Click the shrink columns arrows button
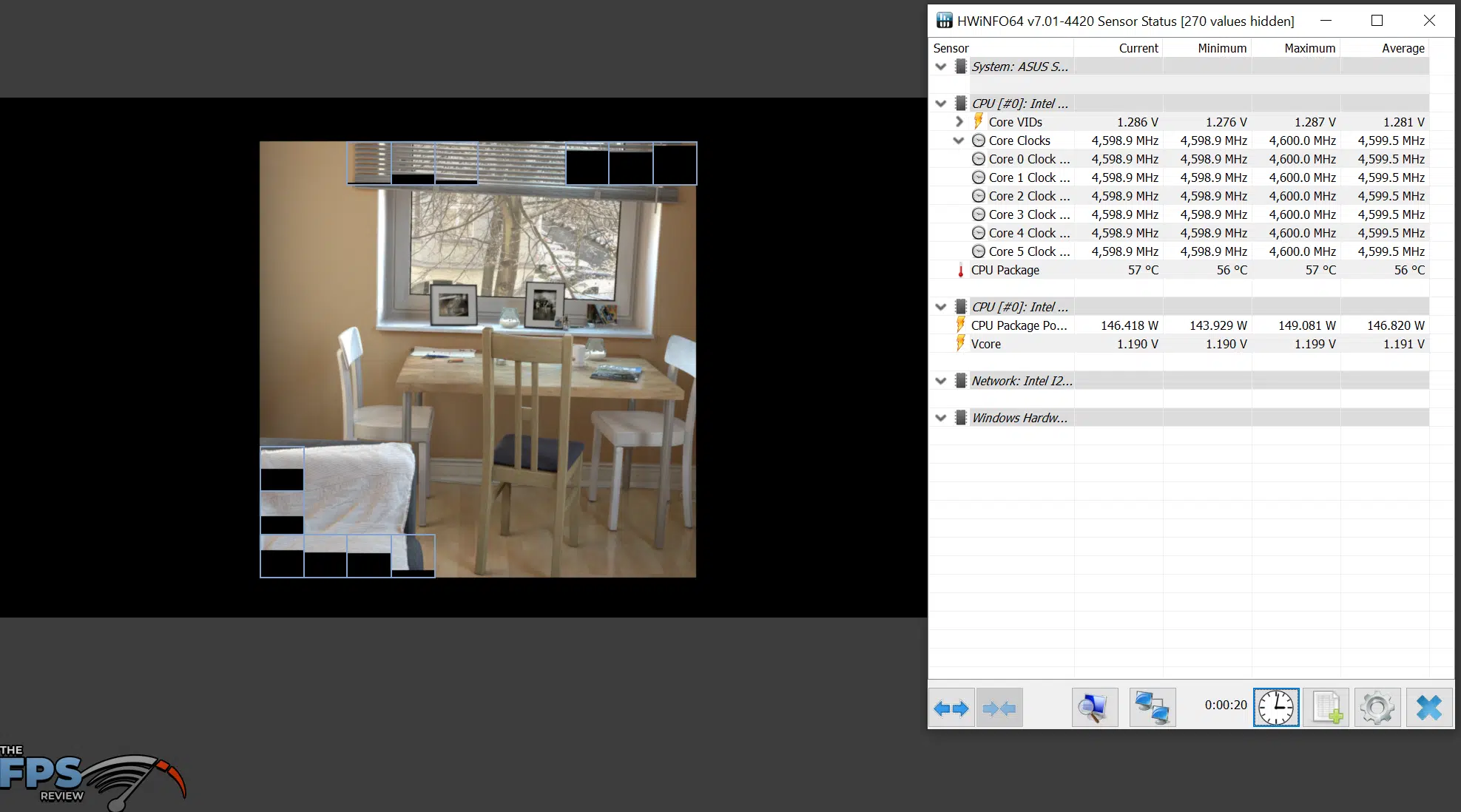 tap(999, 708)
